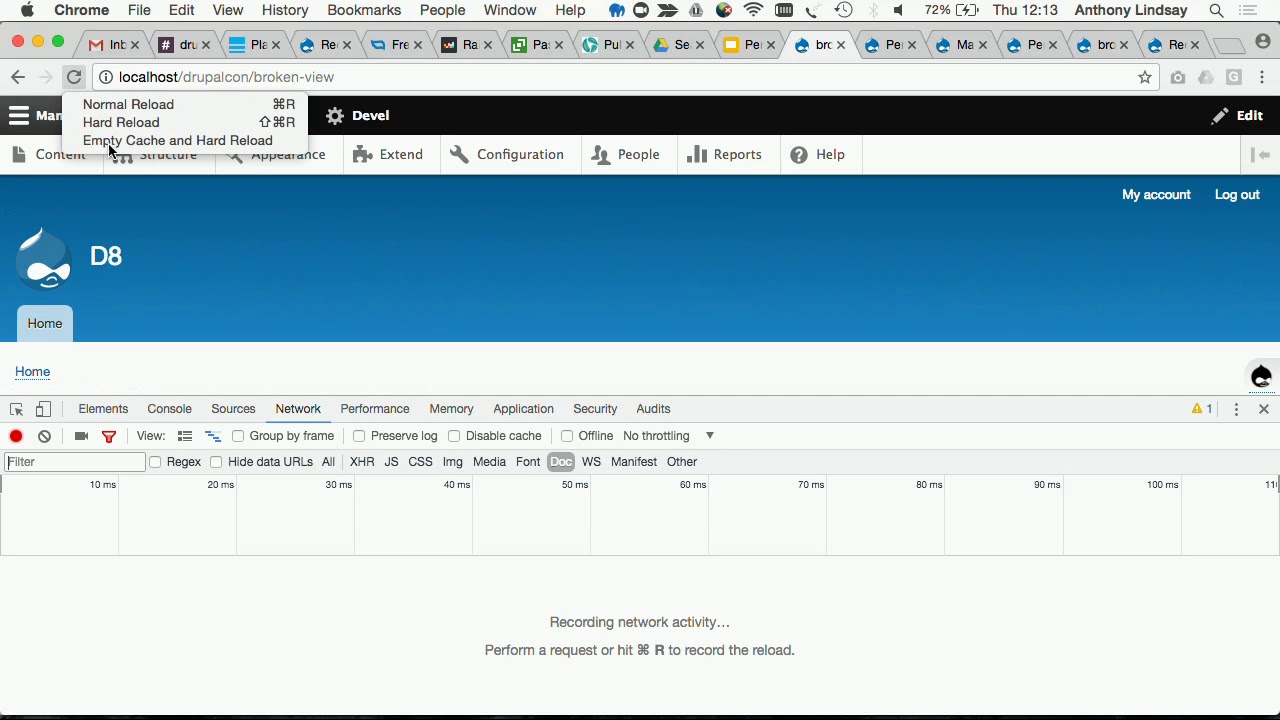Open the Audits tab
This screenshot has width=1280, height=720.
pyautogui.click(x=653, y=409)
